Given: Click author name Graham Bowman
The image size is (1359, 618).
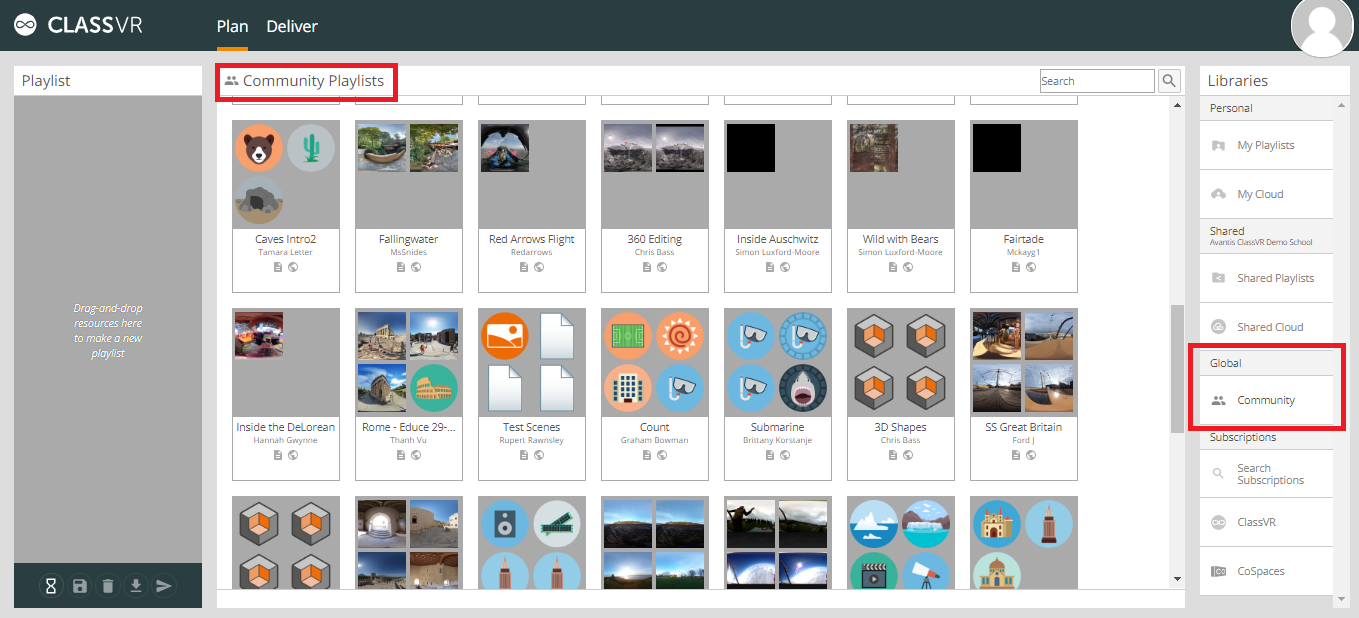Looking at the screenshot, I should 655,440.
